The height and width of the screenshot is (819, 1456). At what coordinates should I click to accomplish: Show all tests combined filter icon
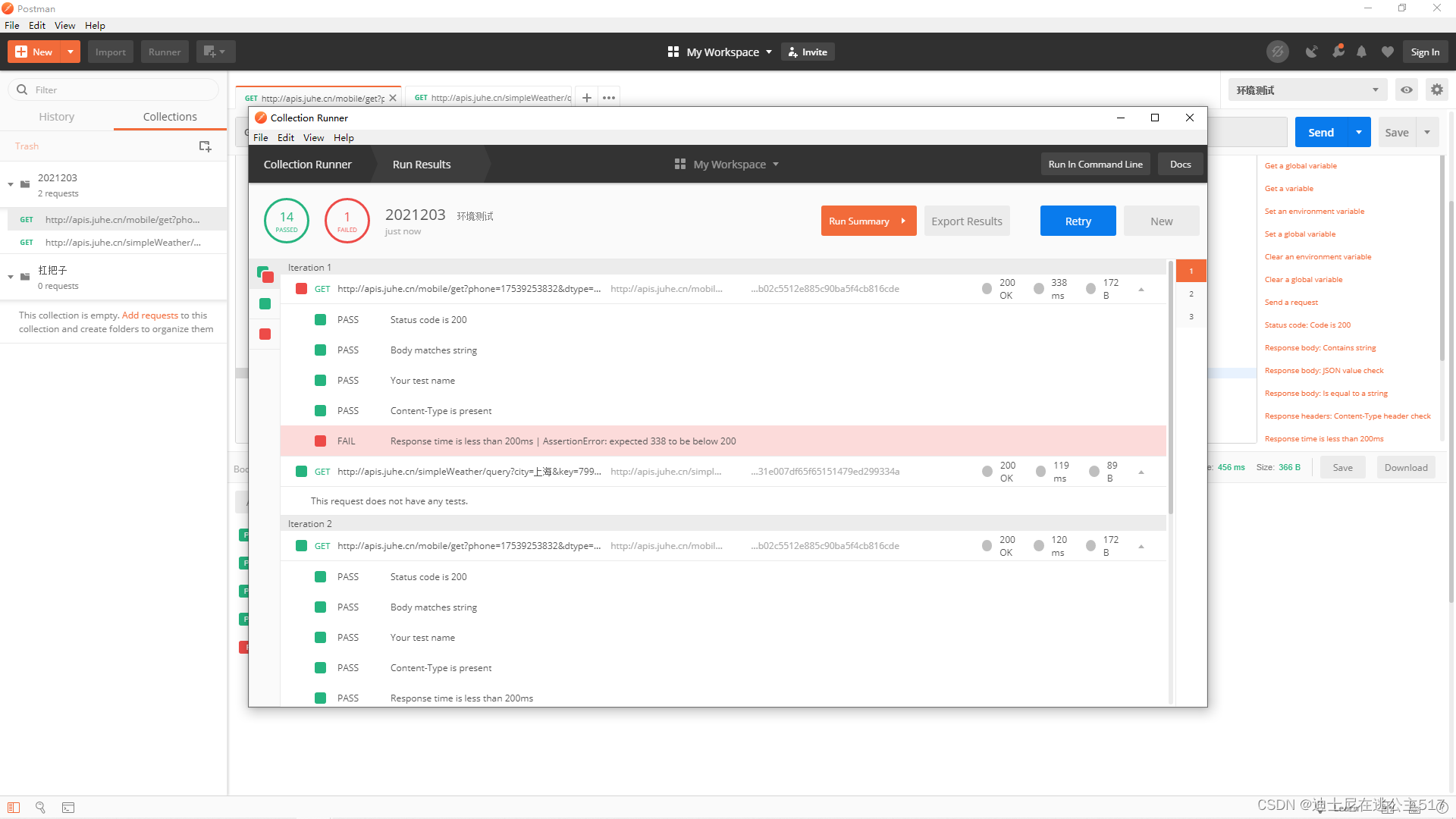tap(265, 274)
